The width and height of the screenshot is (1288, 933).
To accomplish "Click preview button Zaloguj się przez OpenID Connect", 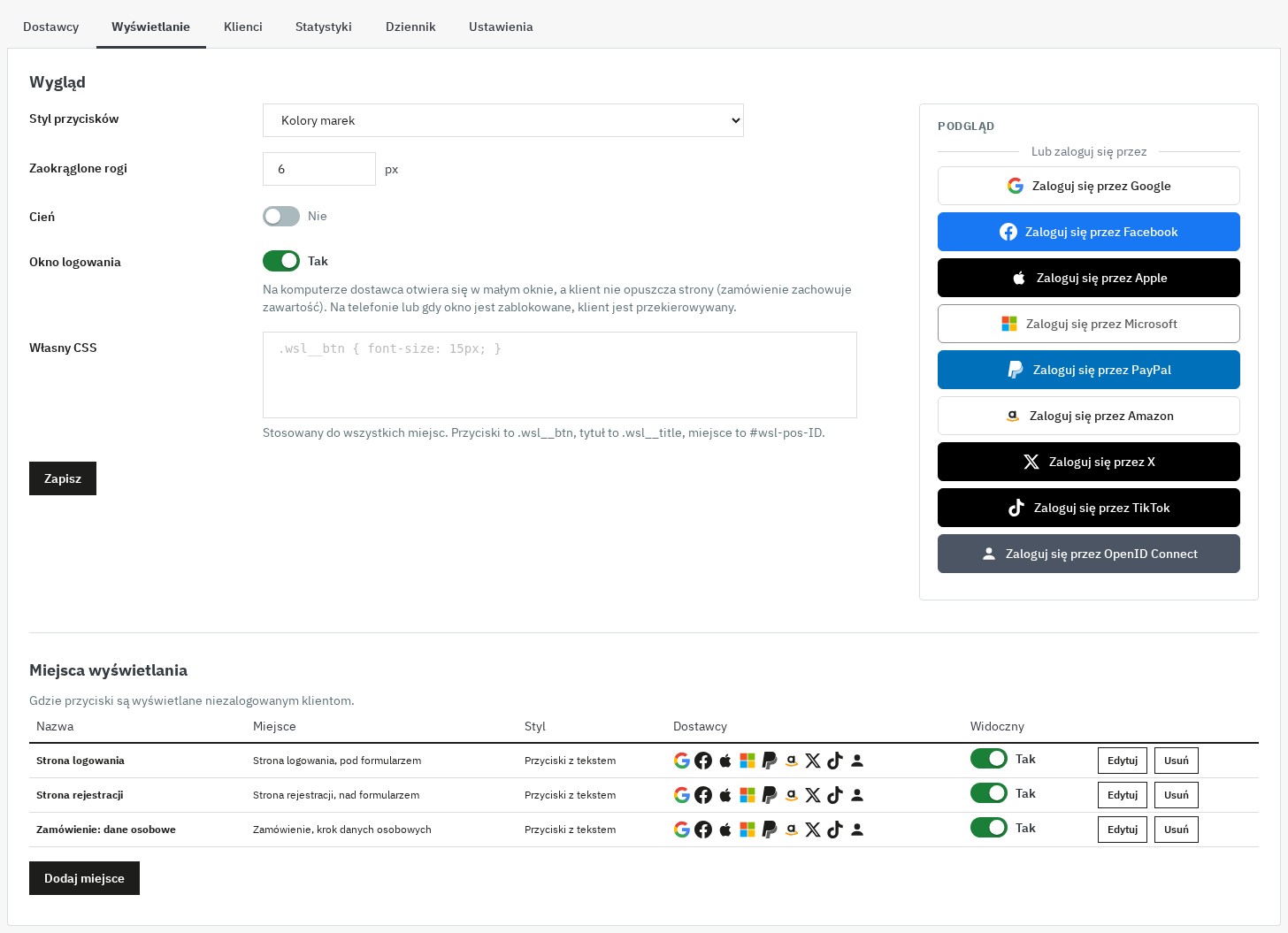I will pos(1089,554).
